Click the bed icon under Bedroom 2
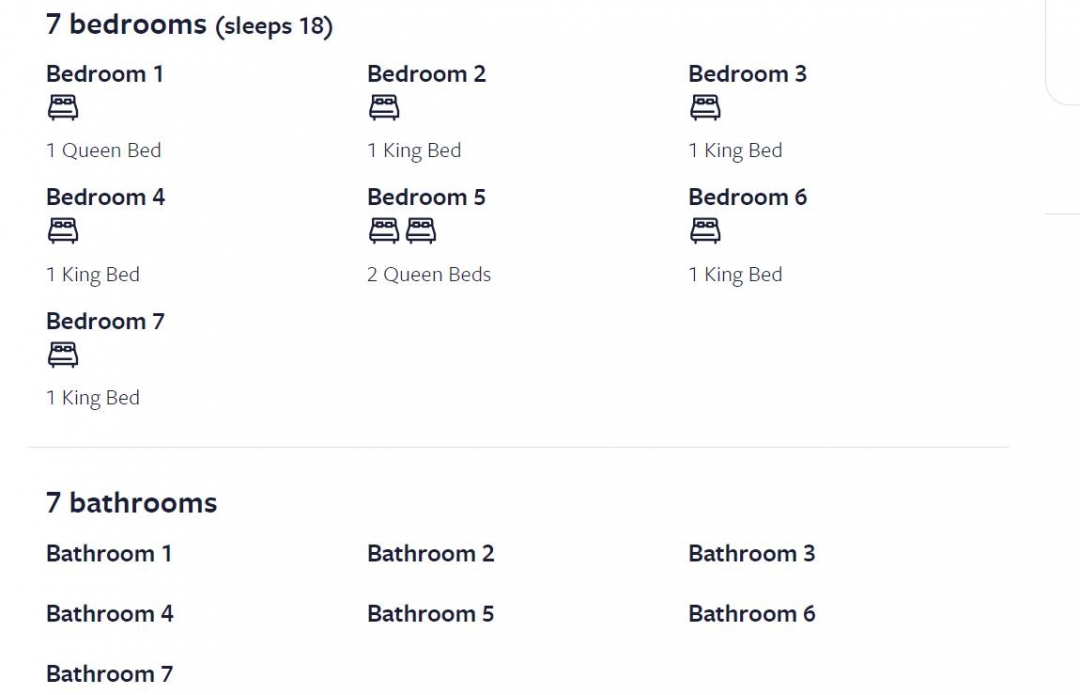Viewport: 1080px width, 695px height. point(384,107)
